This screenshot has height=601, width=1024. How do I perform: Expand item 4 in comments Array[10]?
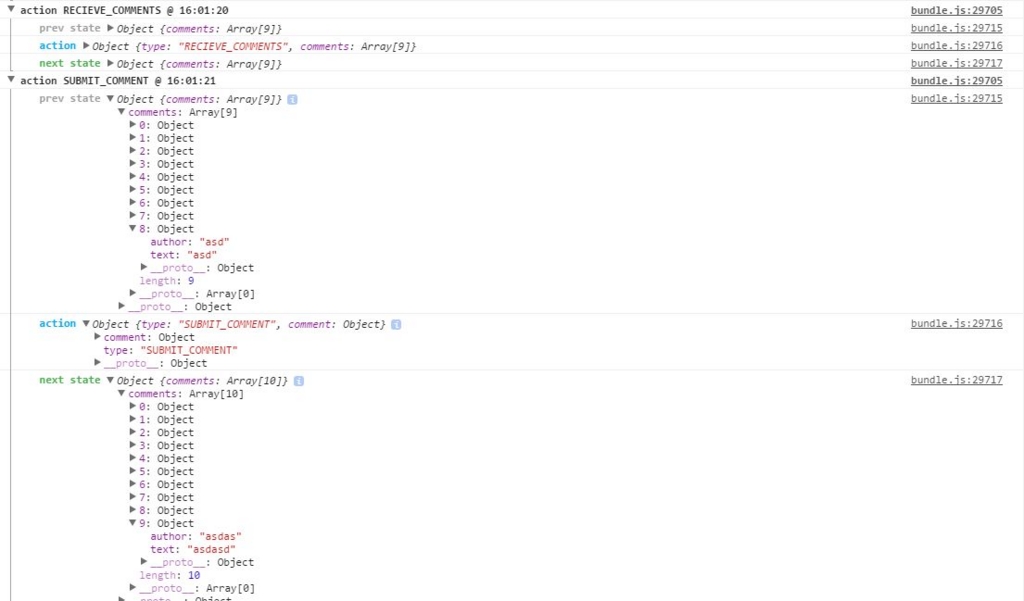point(133,458)
